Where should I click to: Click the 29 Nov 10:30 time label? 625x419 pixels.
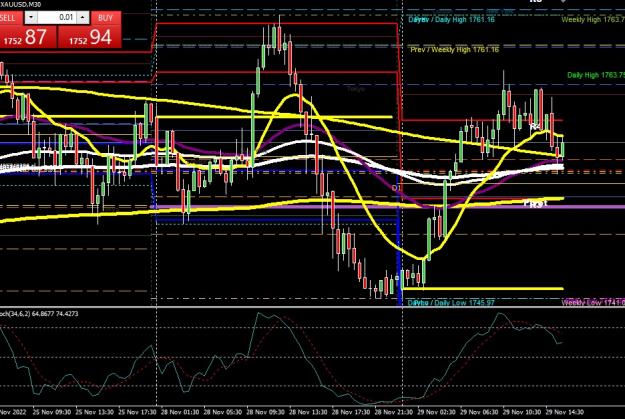tap(522, 412)
